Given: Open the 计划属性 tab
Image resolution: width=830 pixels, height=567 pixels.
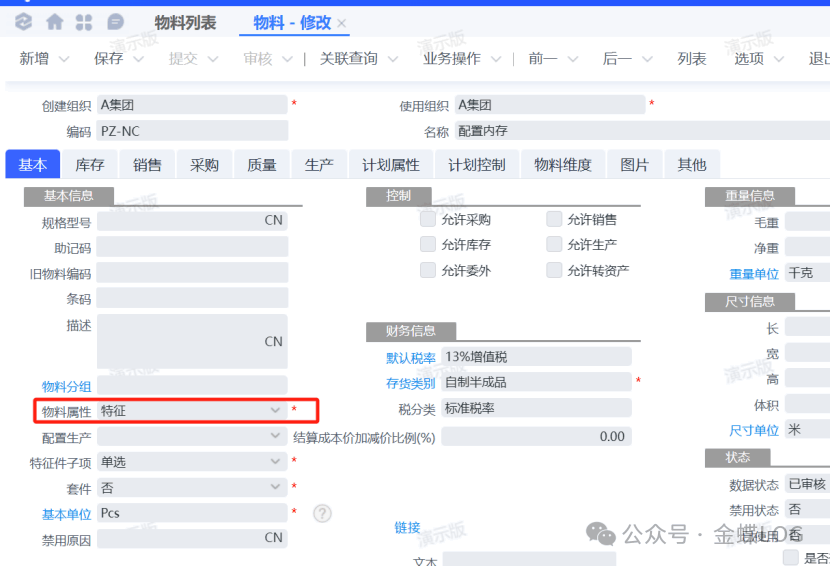Looking at the screenshot, I should pyautogui.click(x=391, y=165).
